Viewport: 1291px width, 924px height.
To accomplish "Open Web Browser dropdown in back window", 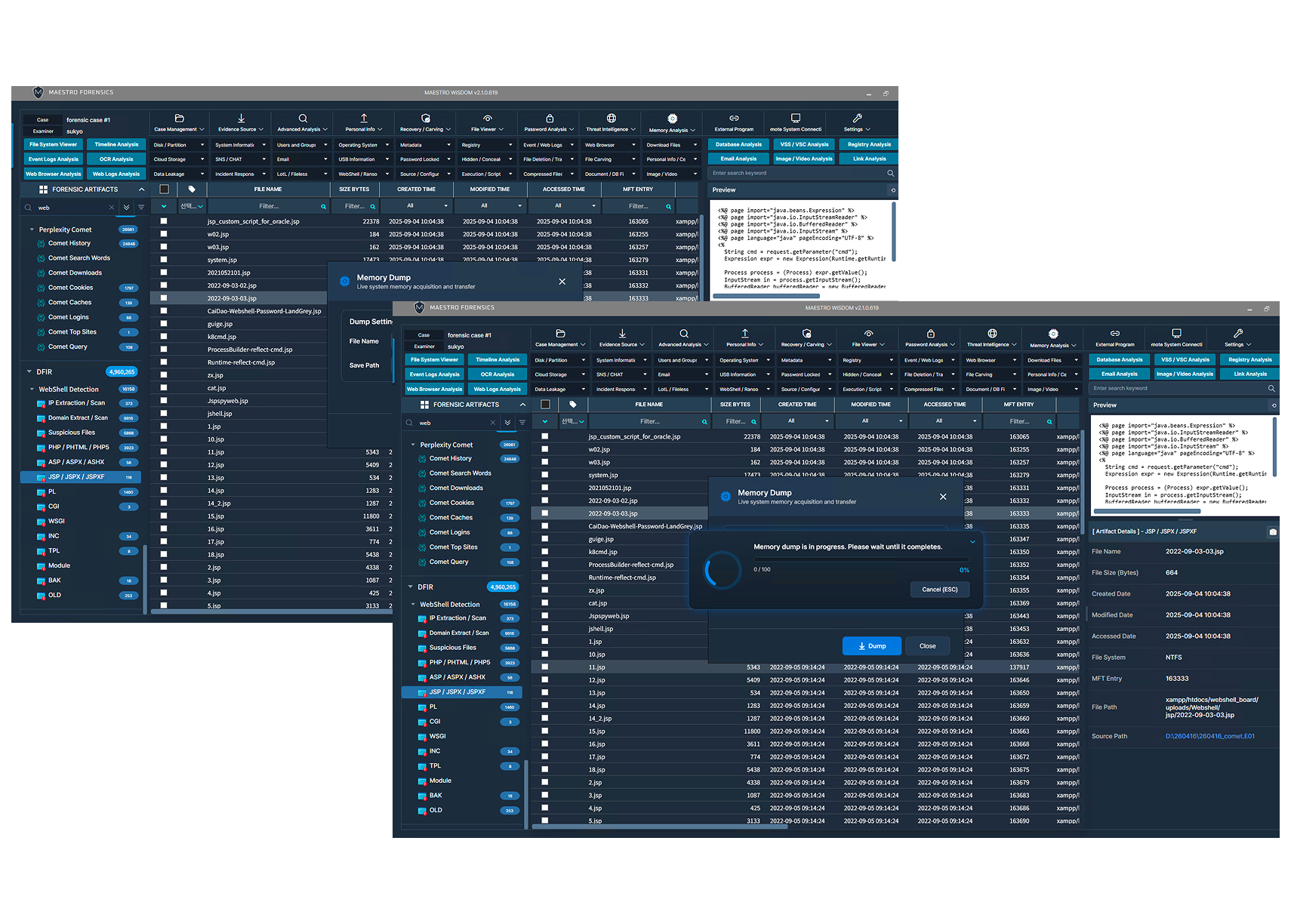I will pos(610,145).
